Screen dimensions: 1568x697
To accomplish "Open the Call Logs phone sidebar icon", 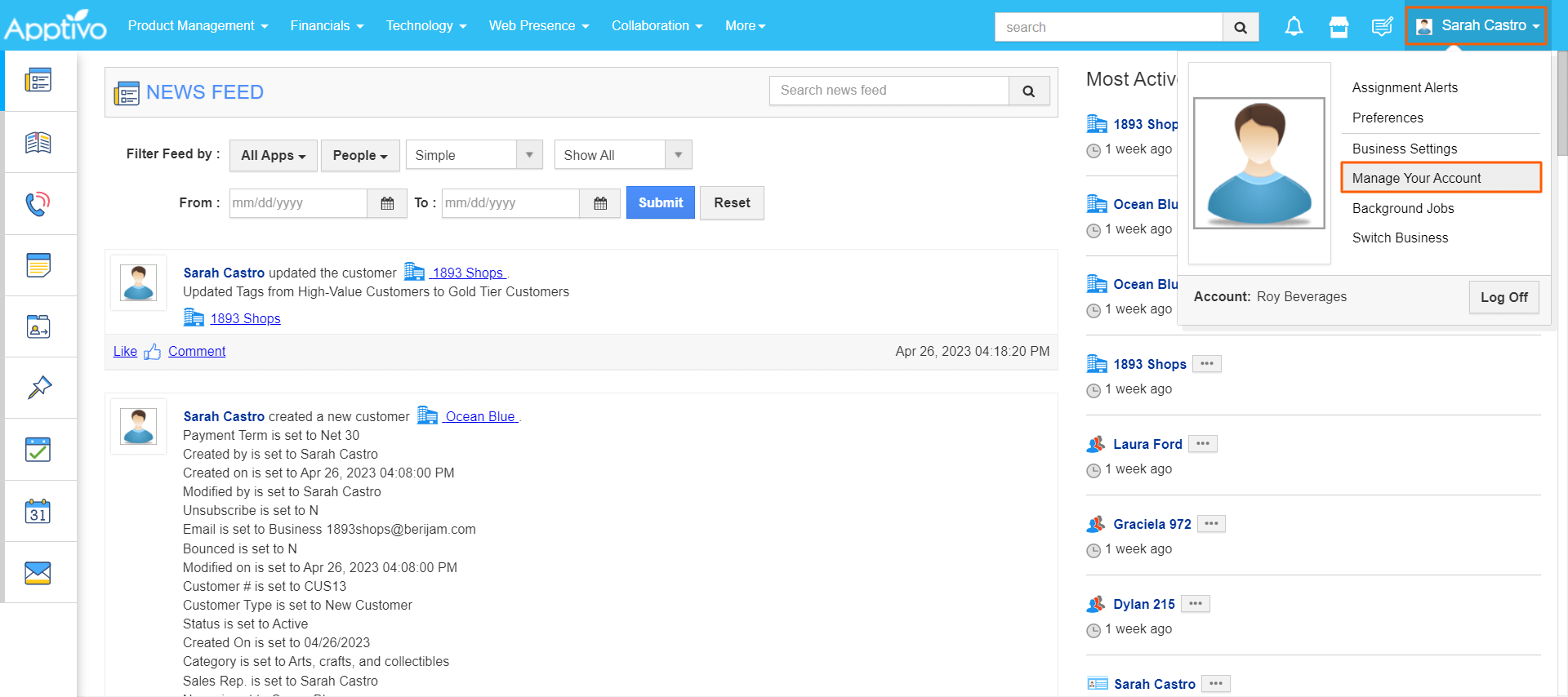I will click(38, 203).
